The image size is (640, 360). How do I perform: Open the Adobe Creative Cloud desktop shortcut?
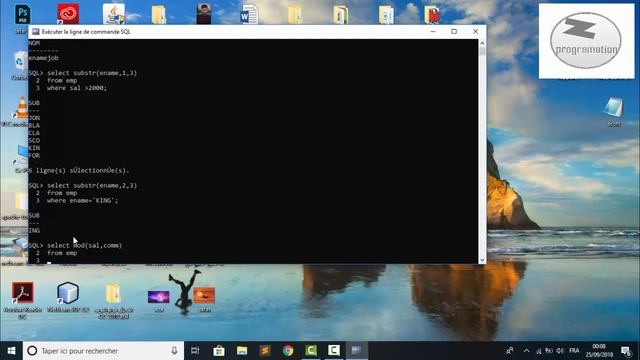(x=68, y=14)
